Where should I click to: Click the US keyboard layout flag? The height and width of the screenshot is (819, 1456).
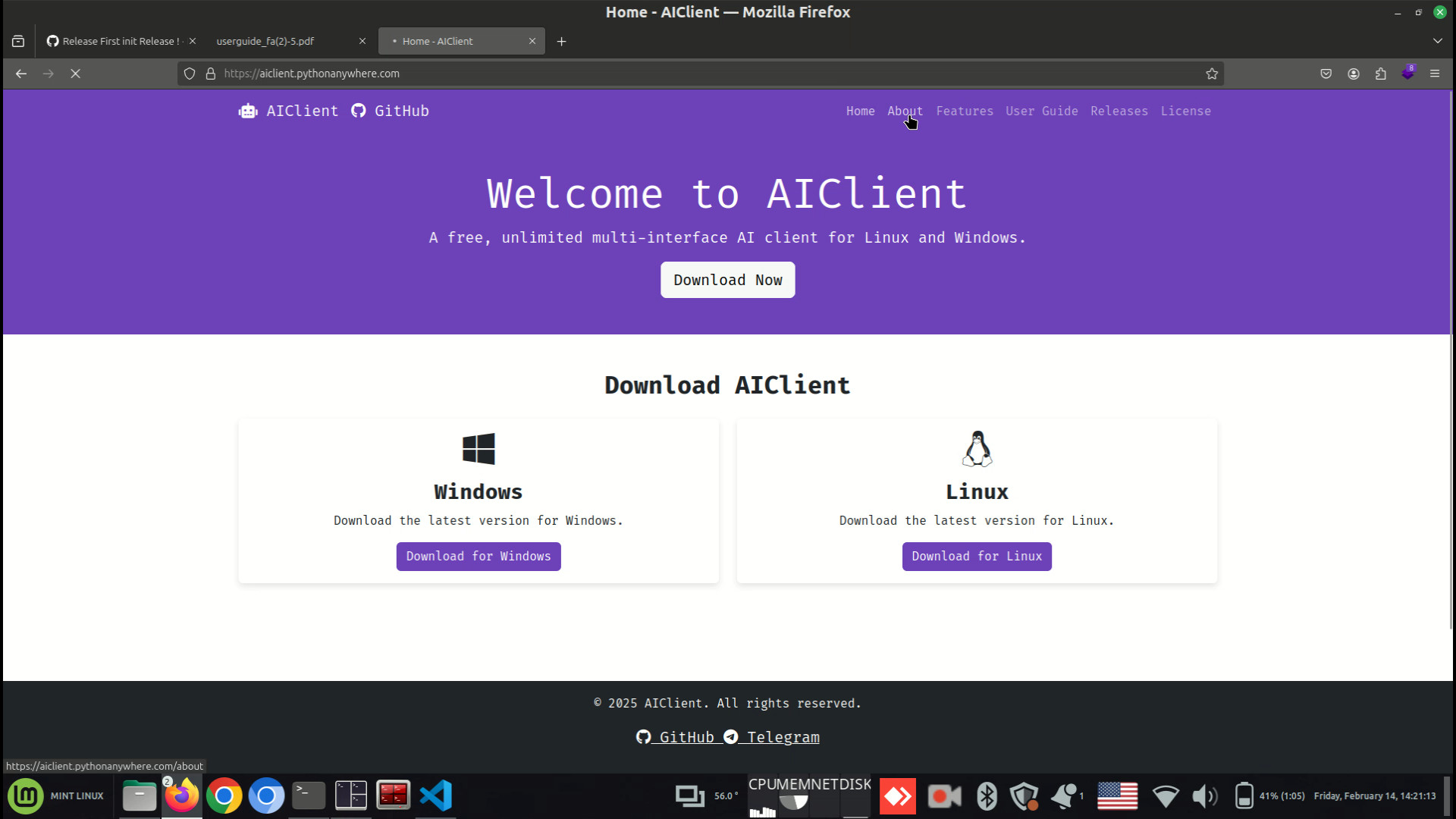1118,796
